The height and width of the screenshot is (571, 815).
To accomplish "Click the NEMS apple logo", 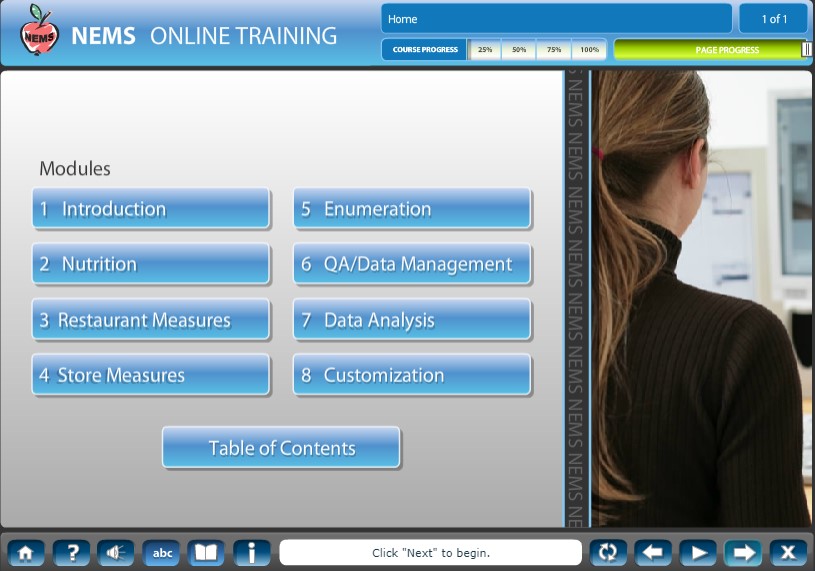I will click(38, 30).
